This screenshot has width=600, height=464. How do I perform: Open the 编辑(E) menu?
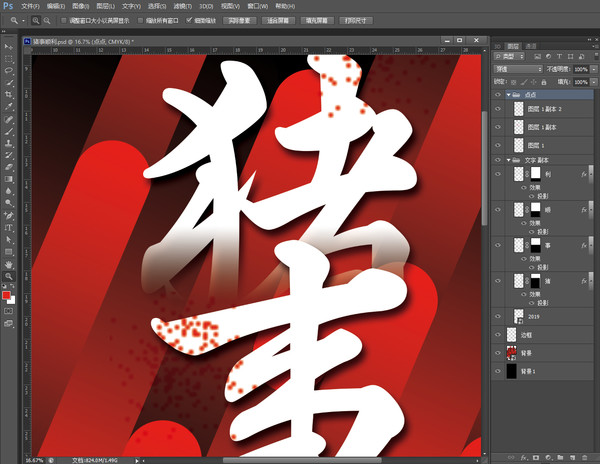pyautogui.click(x=56, y=6)
